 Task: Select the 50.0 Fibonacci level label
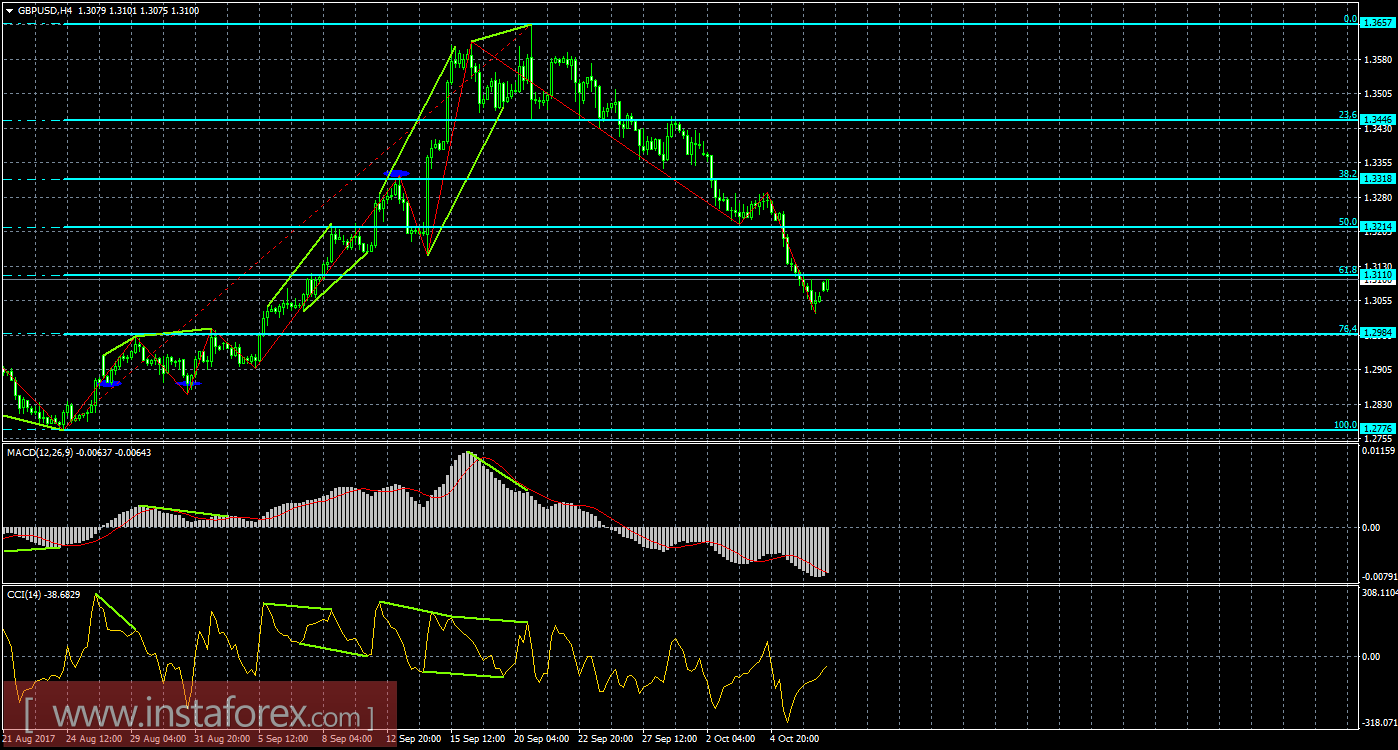coord(1346,220)
